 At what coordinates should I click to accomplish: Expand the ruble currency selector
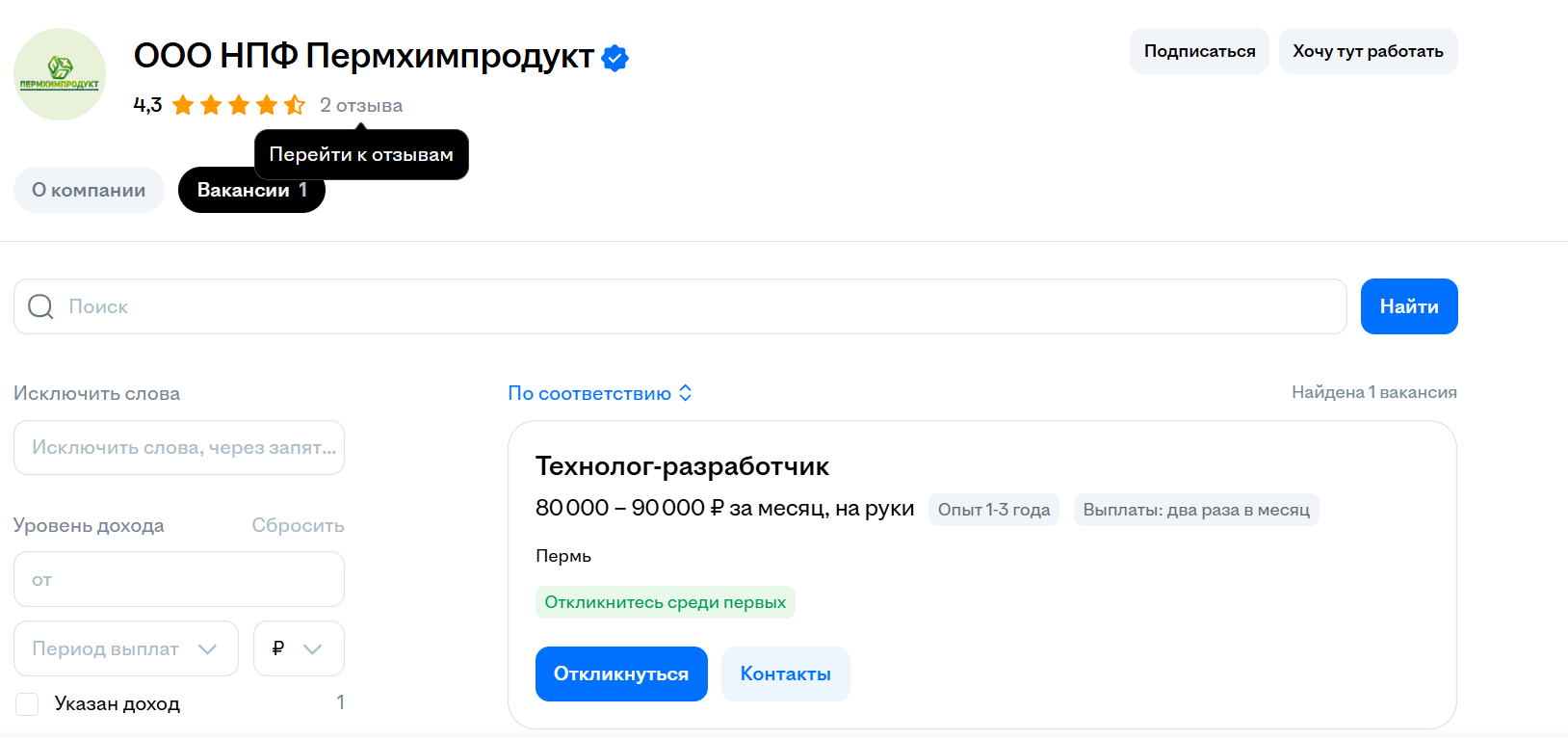pyautogui.click(x=298, y=648)
